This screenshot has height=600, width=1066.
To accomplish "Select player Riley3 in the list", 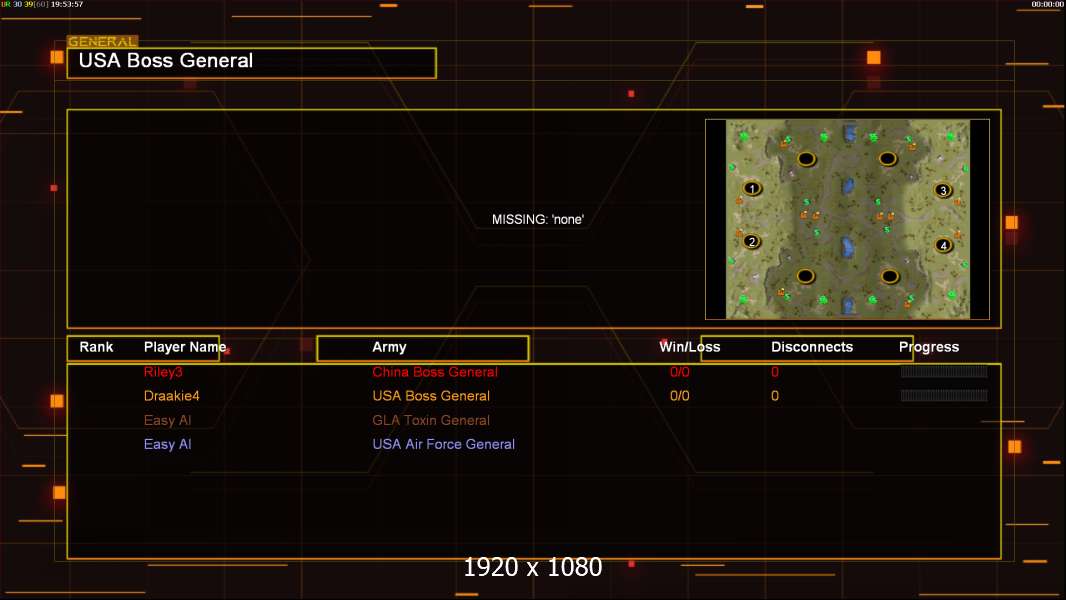I will [x=163, y=372].
